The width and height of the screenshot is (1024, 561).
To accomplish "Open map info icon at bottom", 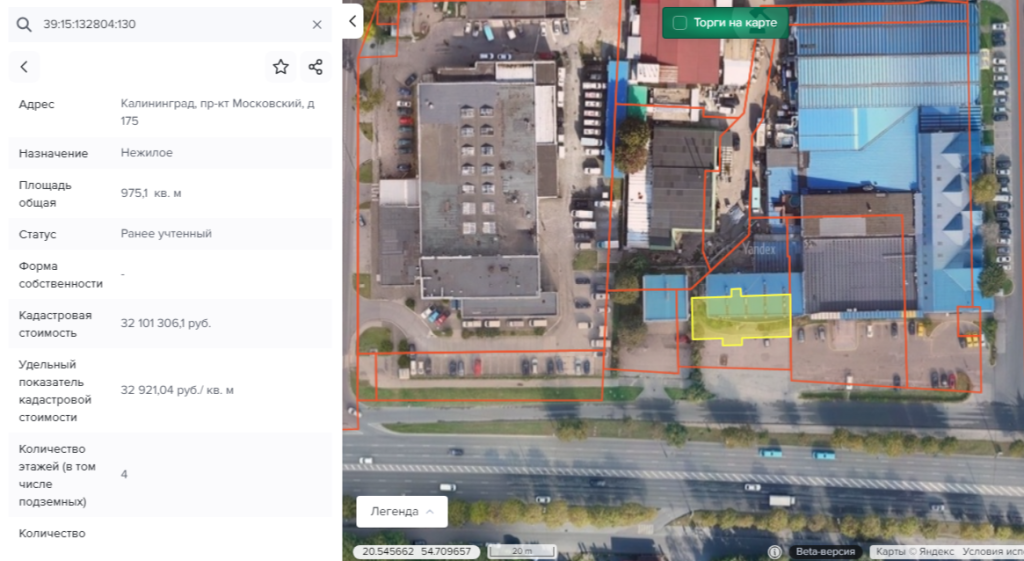I will 775,552.
